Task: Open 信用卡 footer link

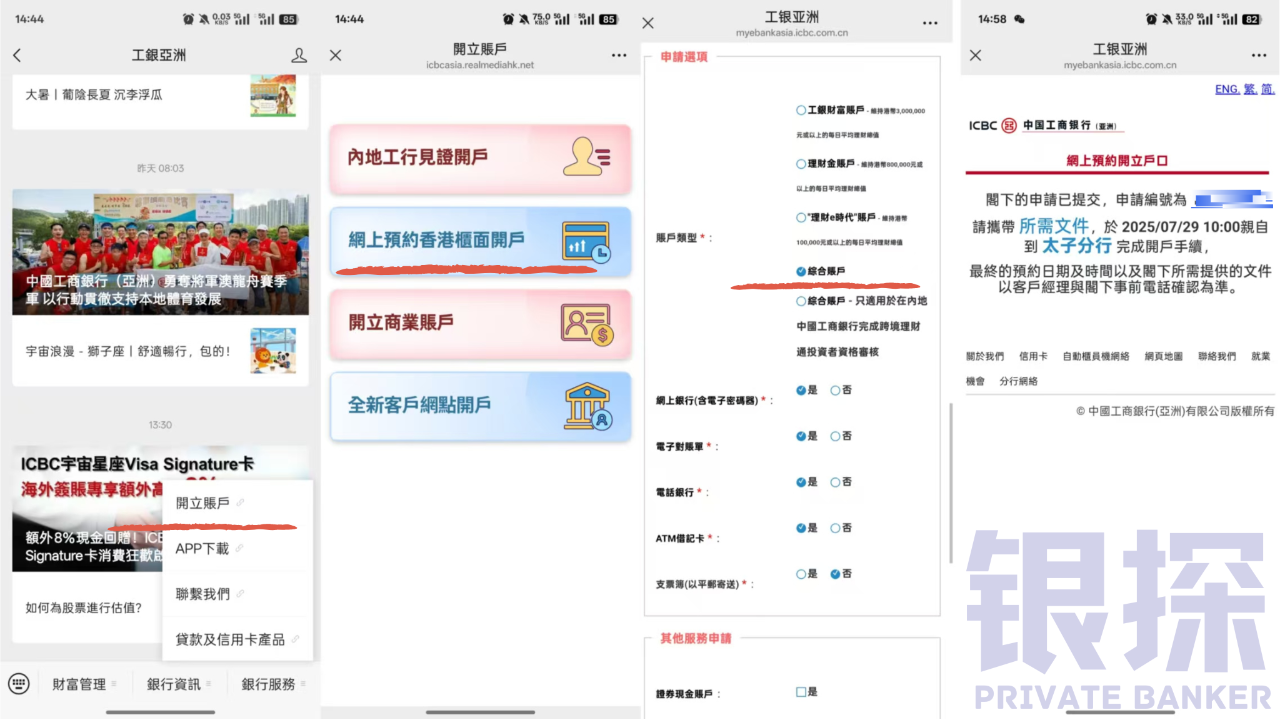Action: tap(1034, 356)
